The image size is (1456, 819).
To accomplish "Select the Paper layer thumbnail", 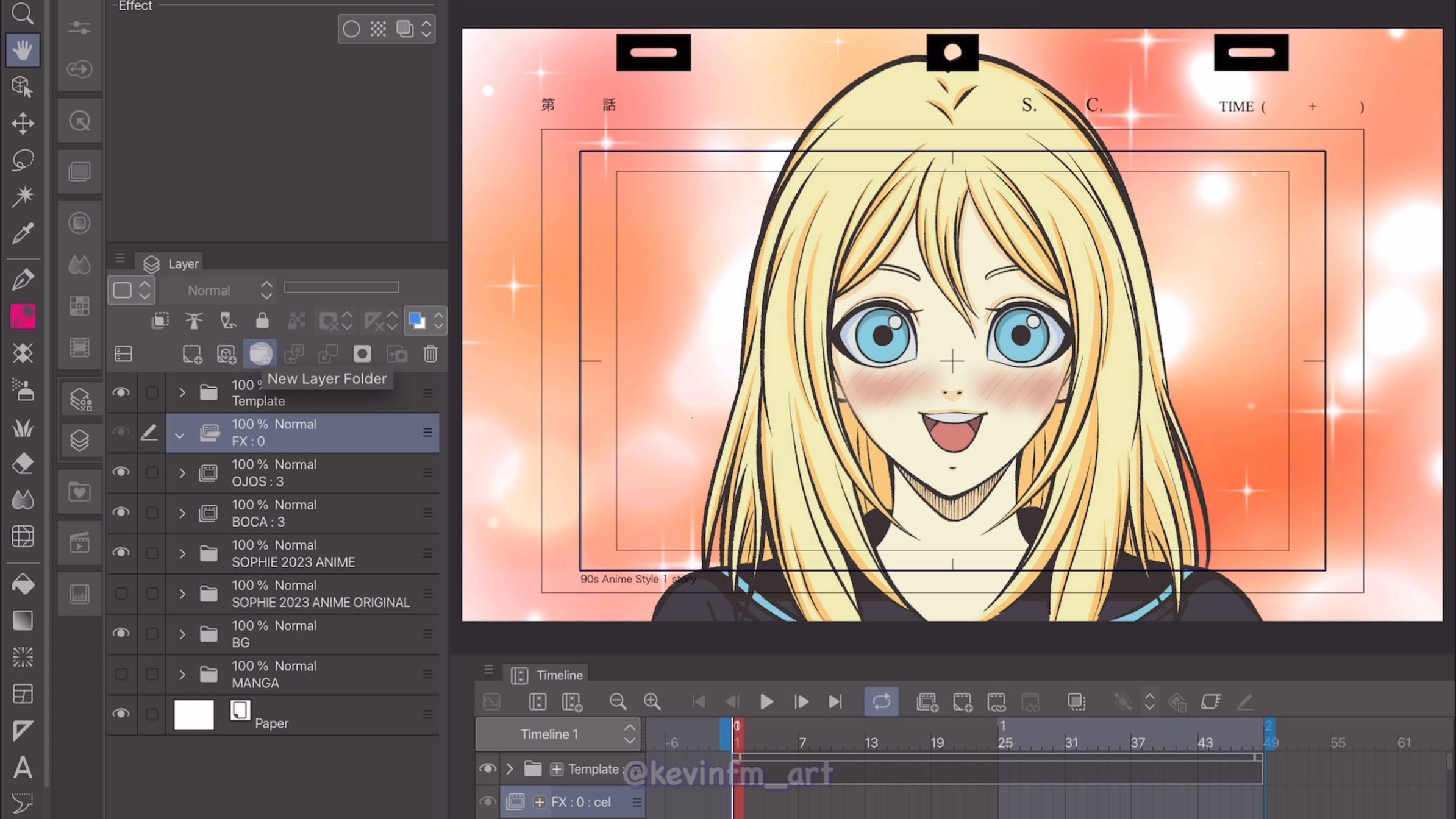I will (x=194, y=714).
